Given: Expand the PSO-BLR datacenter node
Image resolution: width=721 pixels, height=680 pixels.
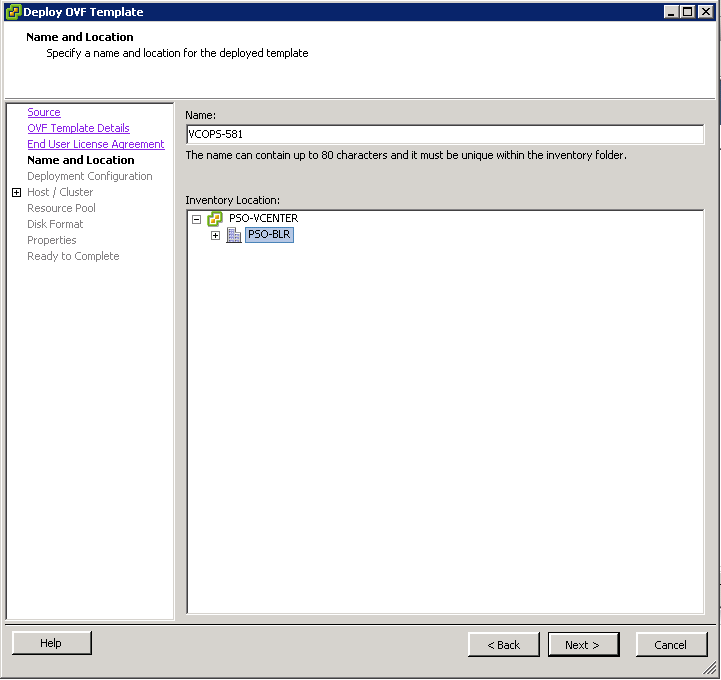Looking at the screenshot, I should [x=215, y=235].
